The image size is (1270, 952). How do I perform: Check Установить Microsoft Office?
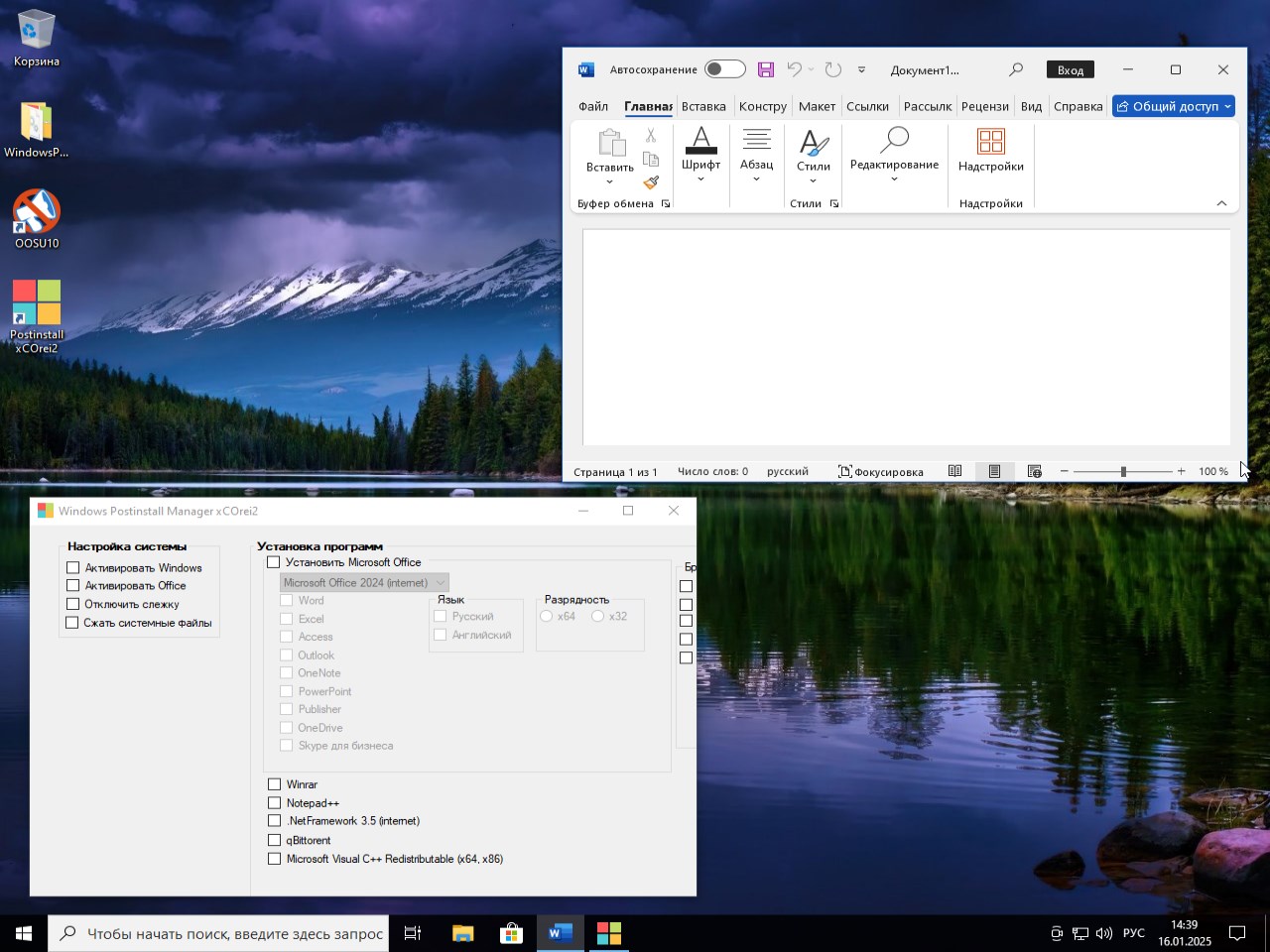[x=274, y=562]
